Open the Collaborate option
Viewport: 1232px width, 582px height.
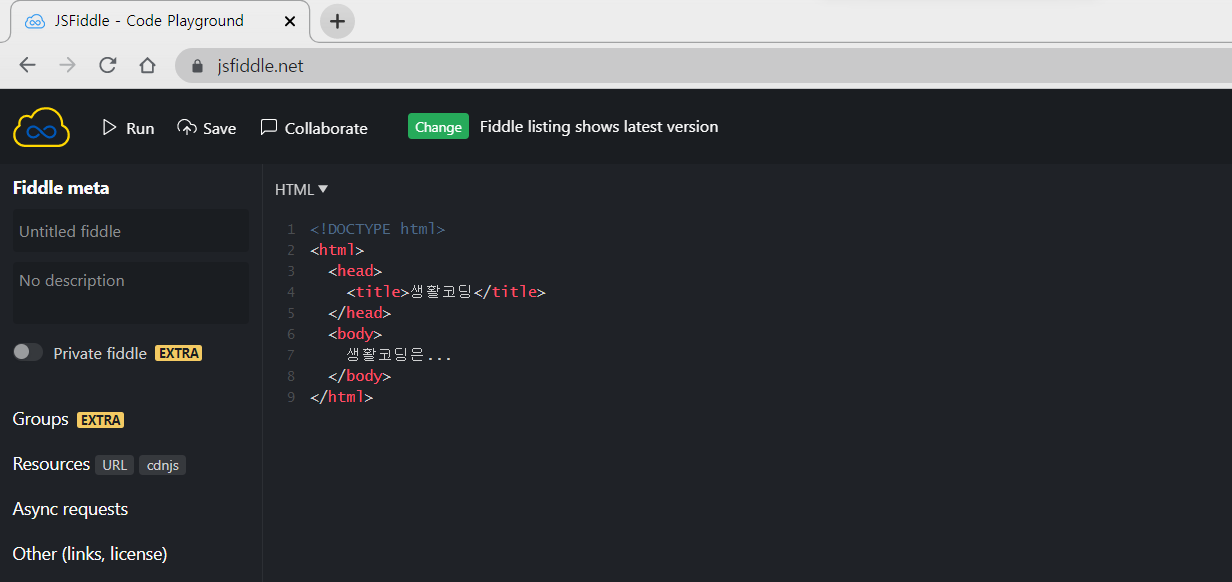tap(314, 128)
